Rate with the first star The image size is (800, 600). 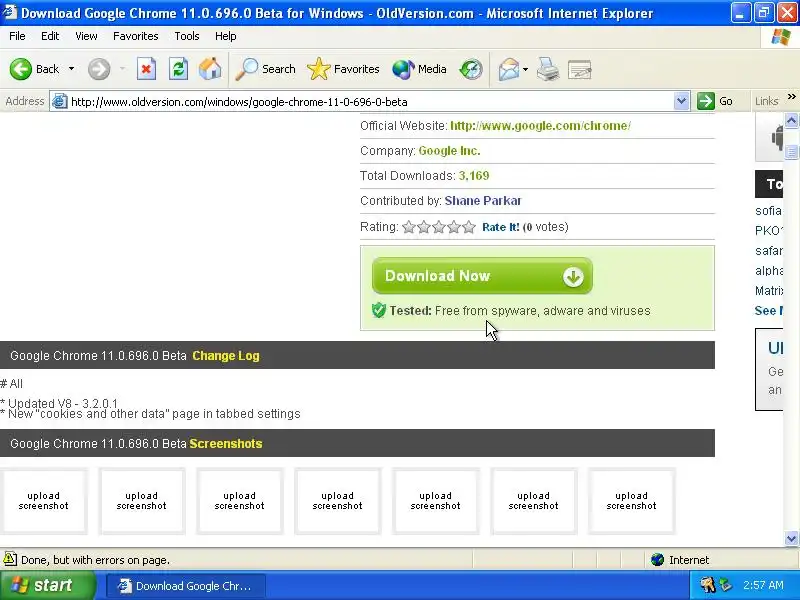tap(409, 227)
